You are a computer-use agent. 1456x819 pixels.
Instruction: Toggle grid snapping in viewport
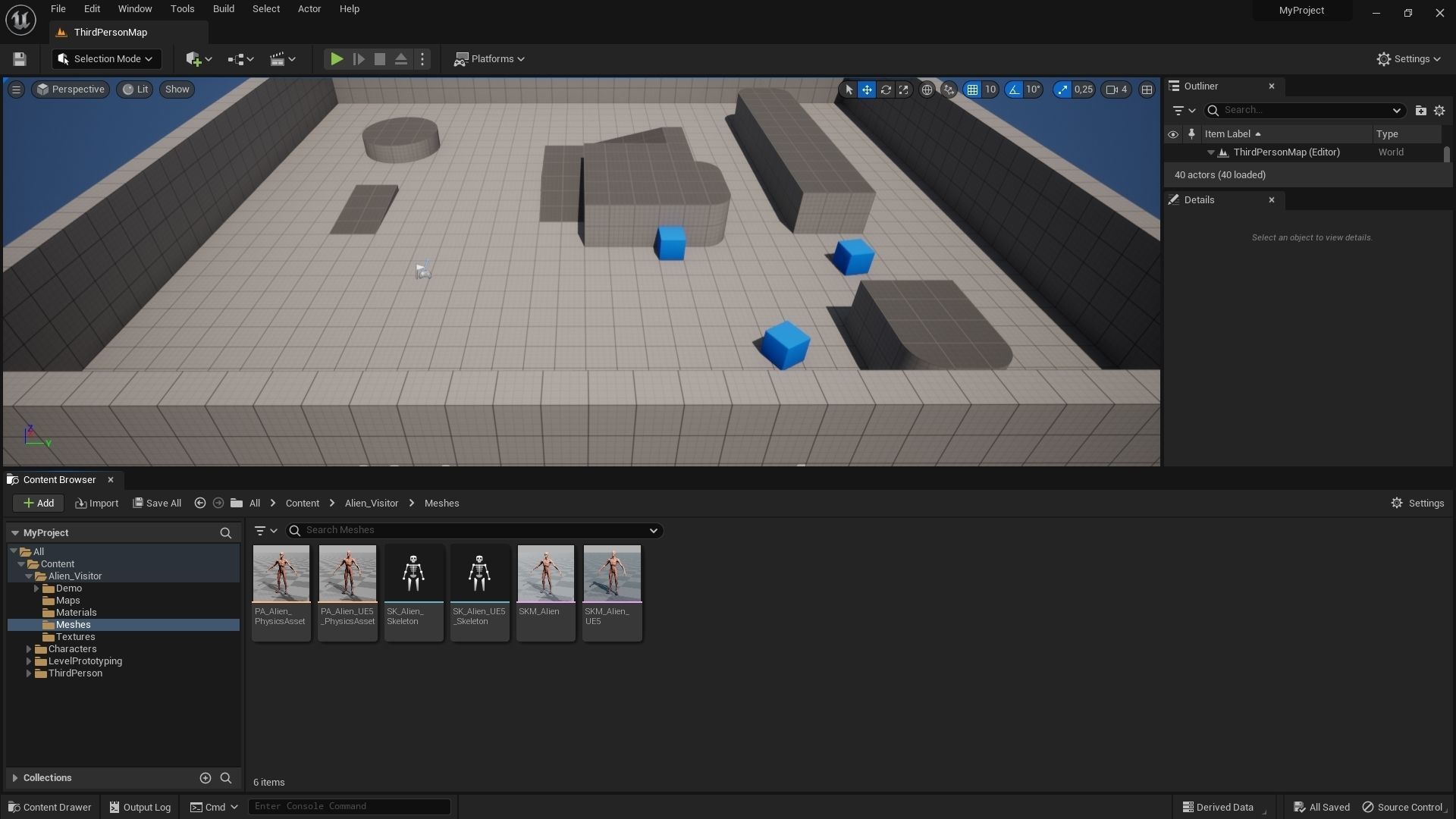(x=972, y=89)
